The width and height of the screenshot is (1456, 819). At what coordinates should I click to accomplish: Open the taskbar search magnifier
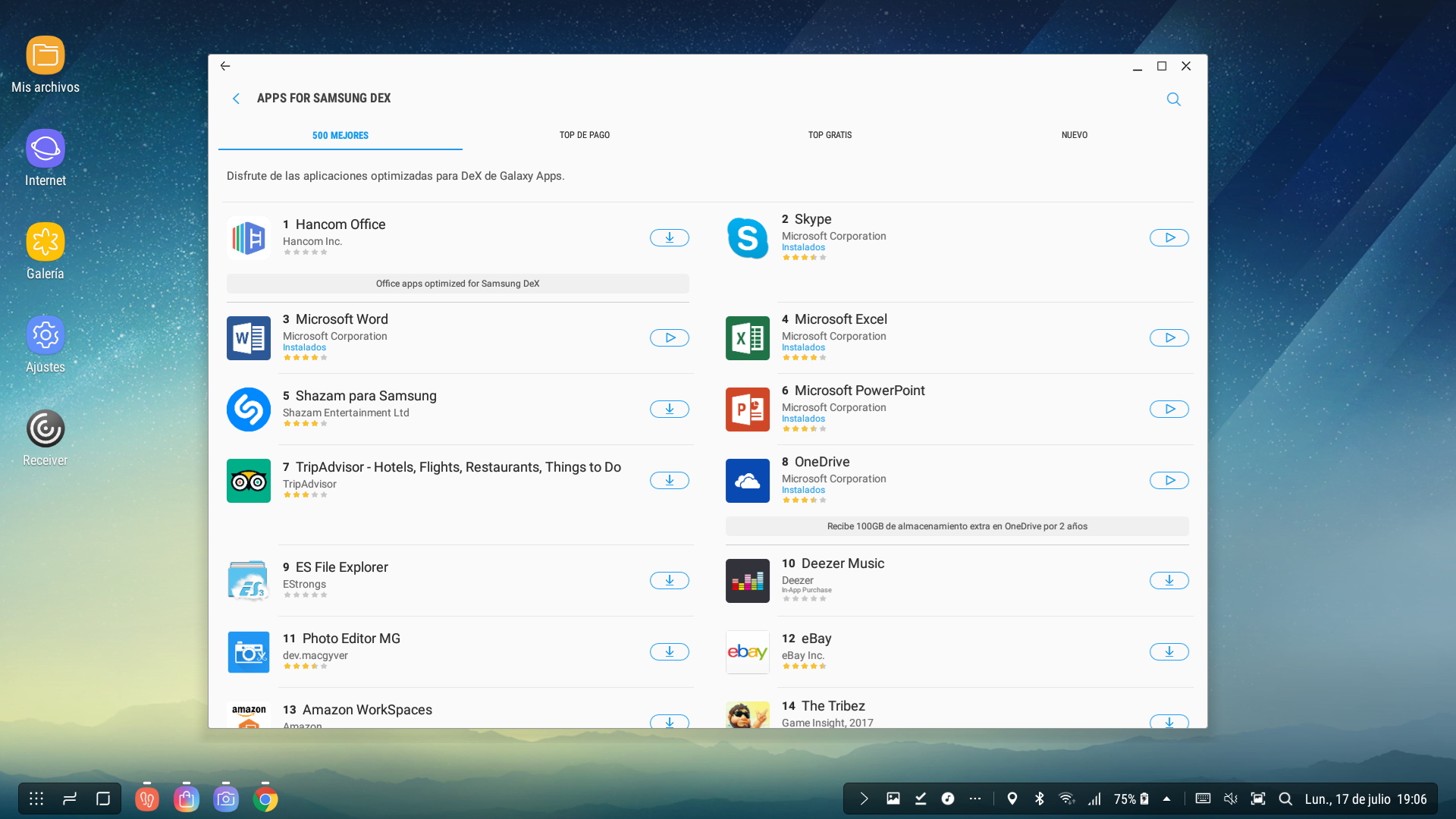tap(1285, 799)
